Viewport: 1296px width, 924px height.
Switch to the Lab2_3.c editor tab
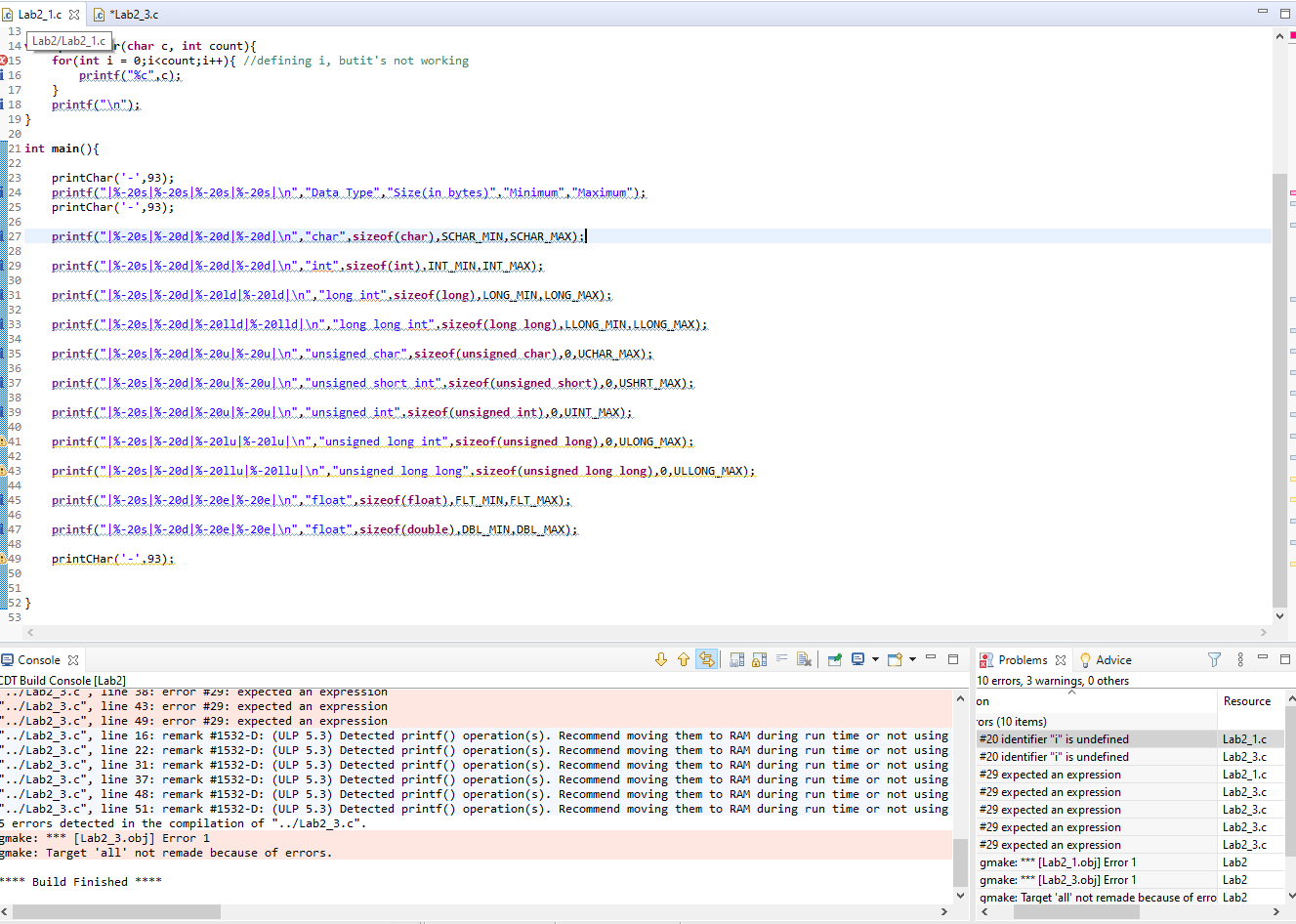pos(132,14)
